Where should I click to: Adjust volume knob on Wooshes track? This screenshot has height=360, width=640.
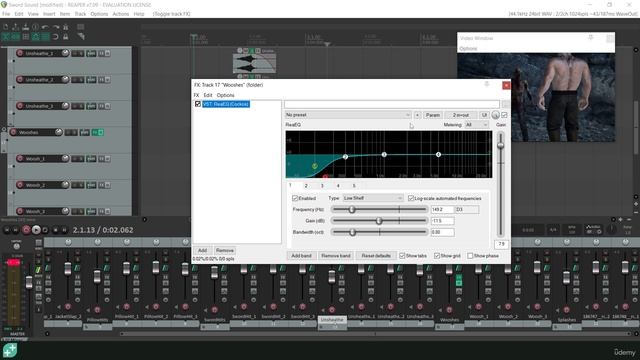58,132
